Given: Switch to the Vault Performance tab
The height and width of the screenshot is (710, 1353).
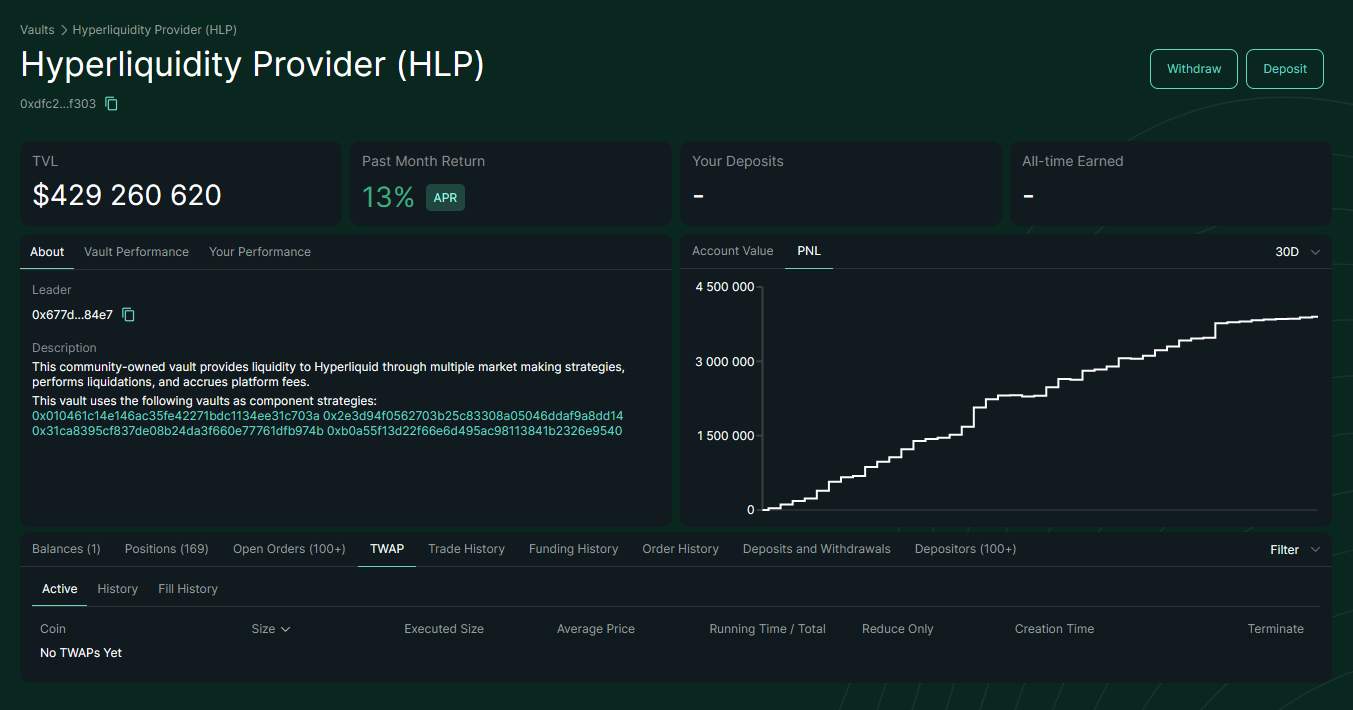Looking at the screenshot, I should [x=136, y=252].
